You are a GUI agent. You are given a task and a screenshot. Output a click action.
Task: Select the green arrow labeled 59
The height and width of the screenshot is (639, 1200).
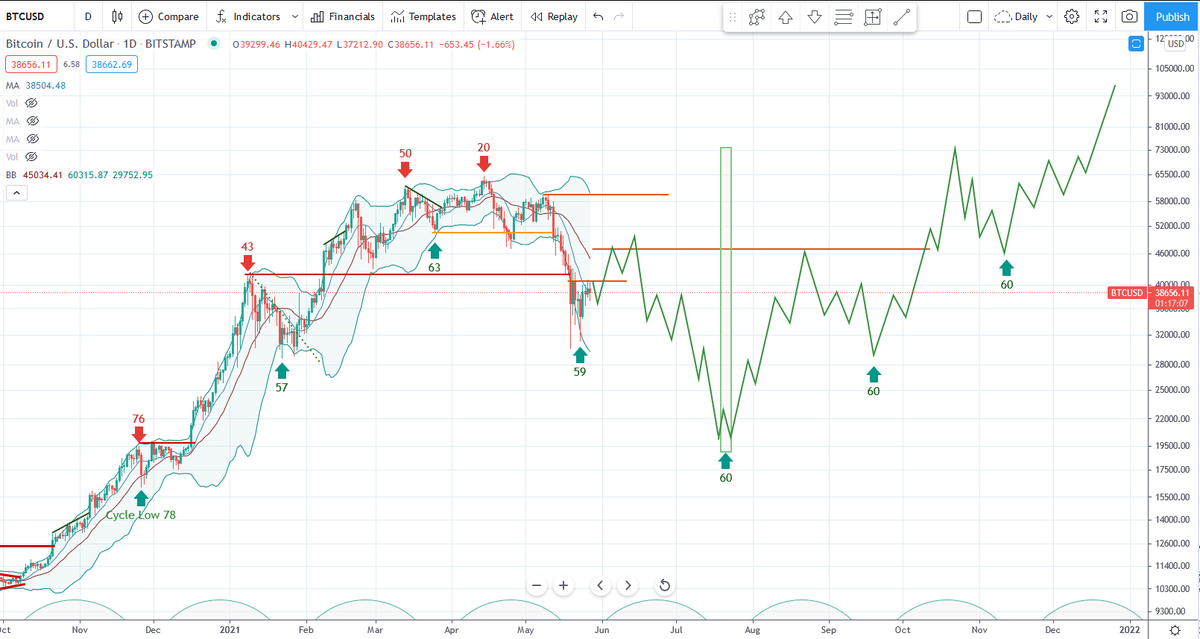(x=580, y=355)
